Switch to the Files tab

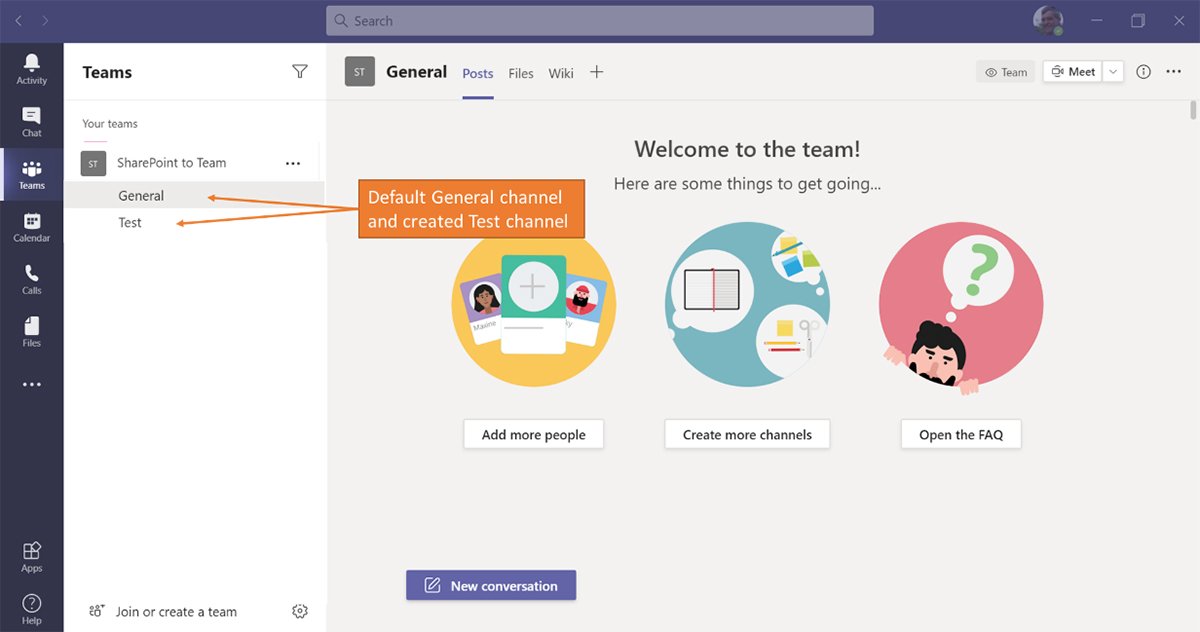pyautogui.click(x=521, y=73)
